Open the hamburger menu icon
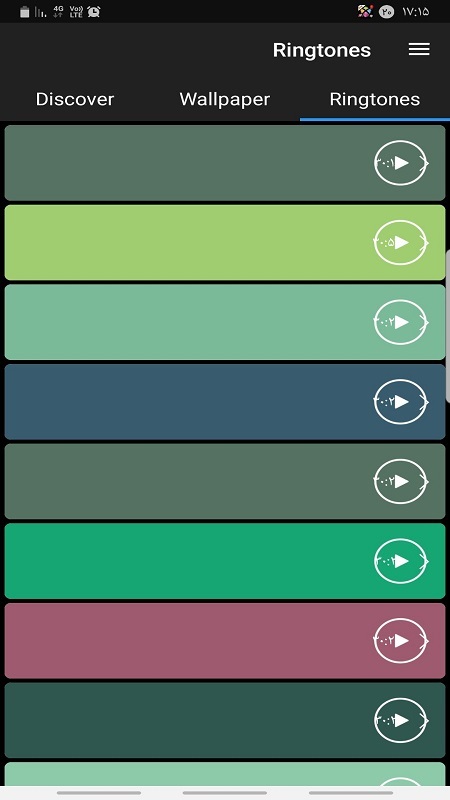Screen dimensions: 450x800 pyautogui.click(x=419, y=49)
